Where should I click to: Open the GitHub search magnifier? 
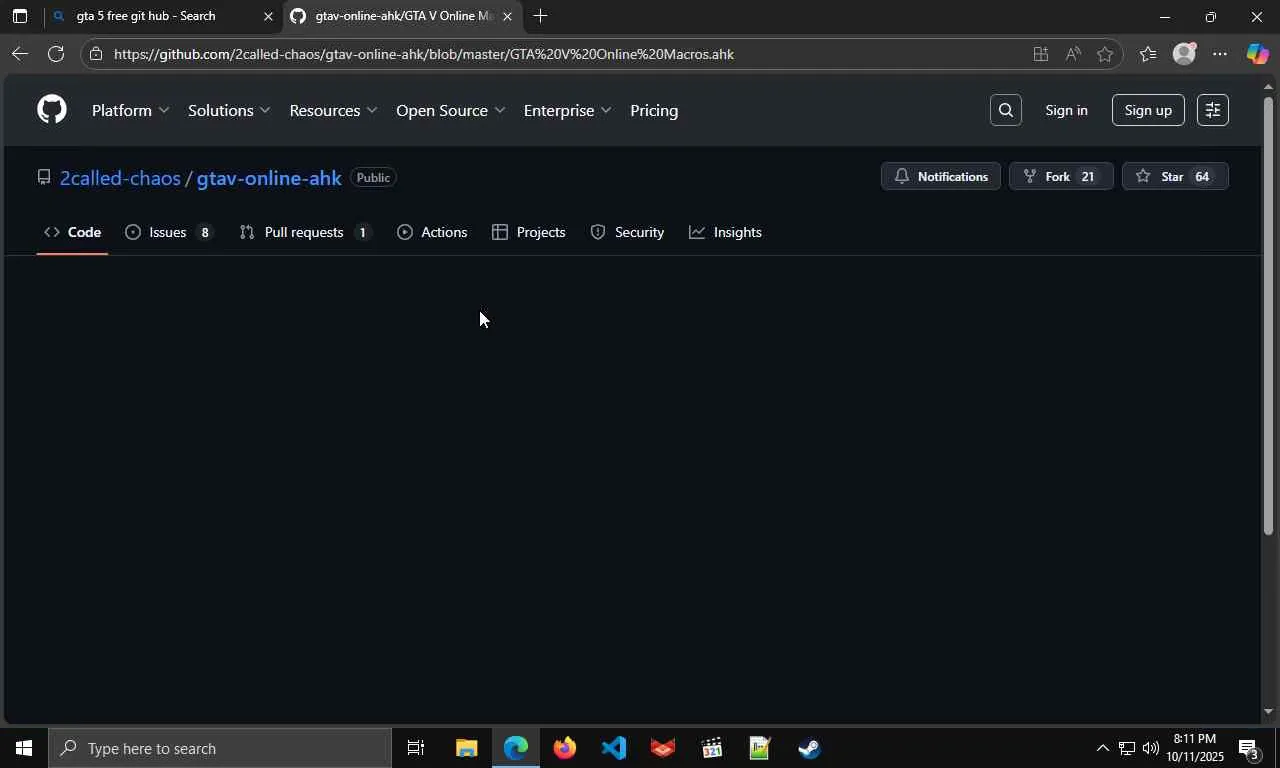point(1005,110)
